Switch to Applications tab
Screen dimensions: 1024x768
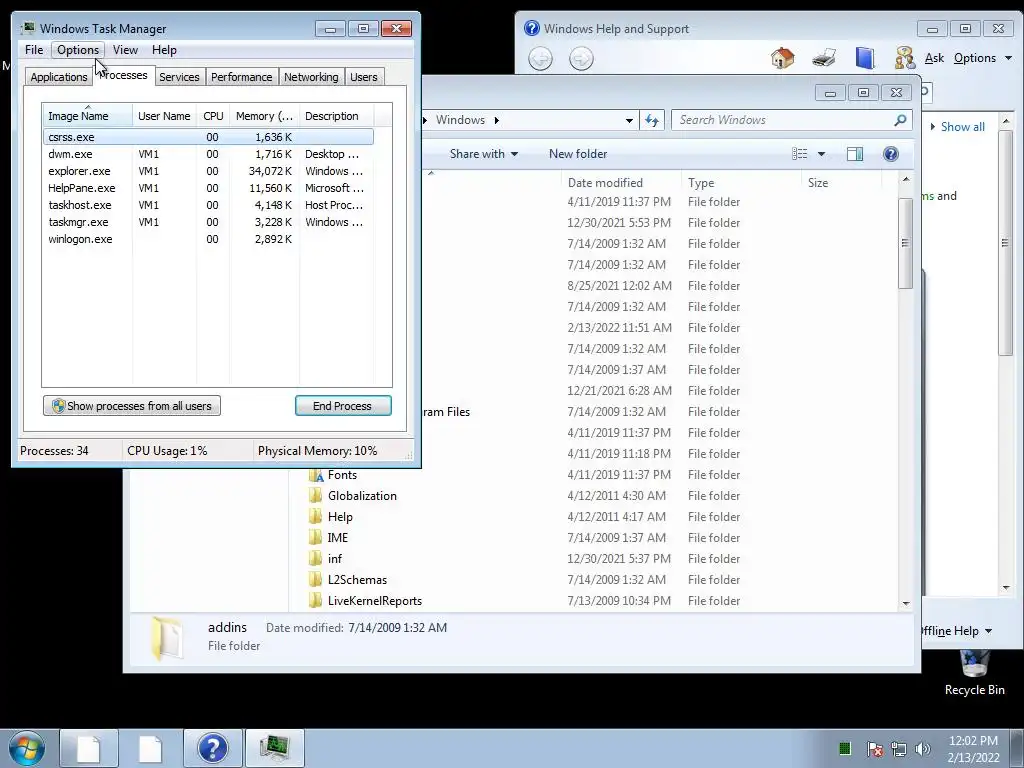(x=59, y=77)
